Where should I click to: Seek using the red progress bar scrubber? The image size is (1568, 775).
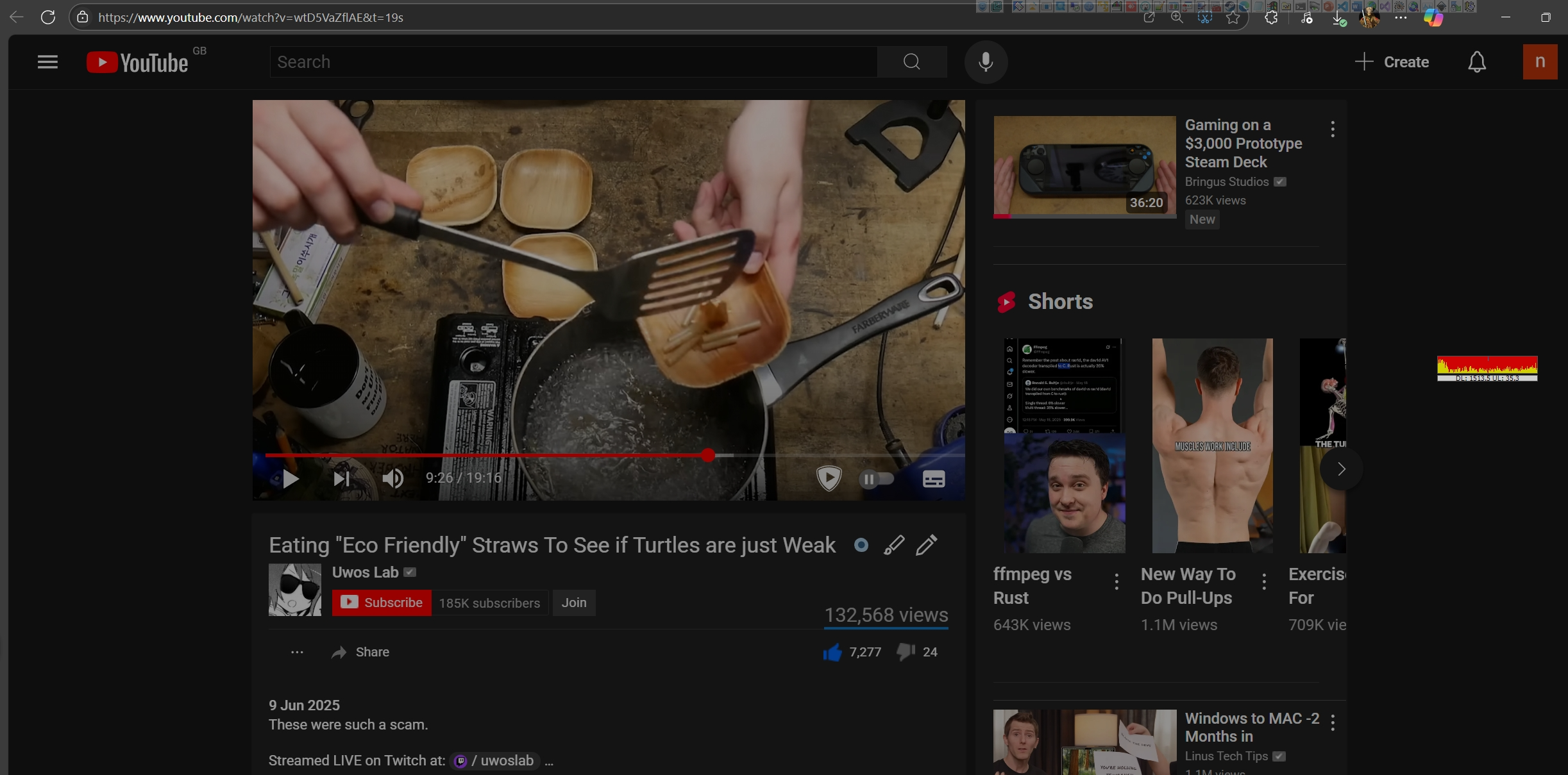click(708, 455)
